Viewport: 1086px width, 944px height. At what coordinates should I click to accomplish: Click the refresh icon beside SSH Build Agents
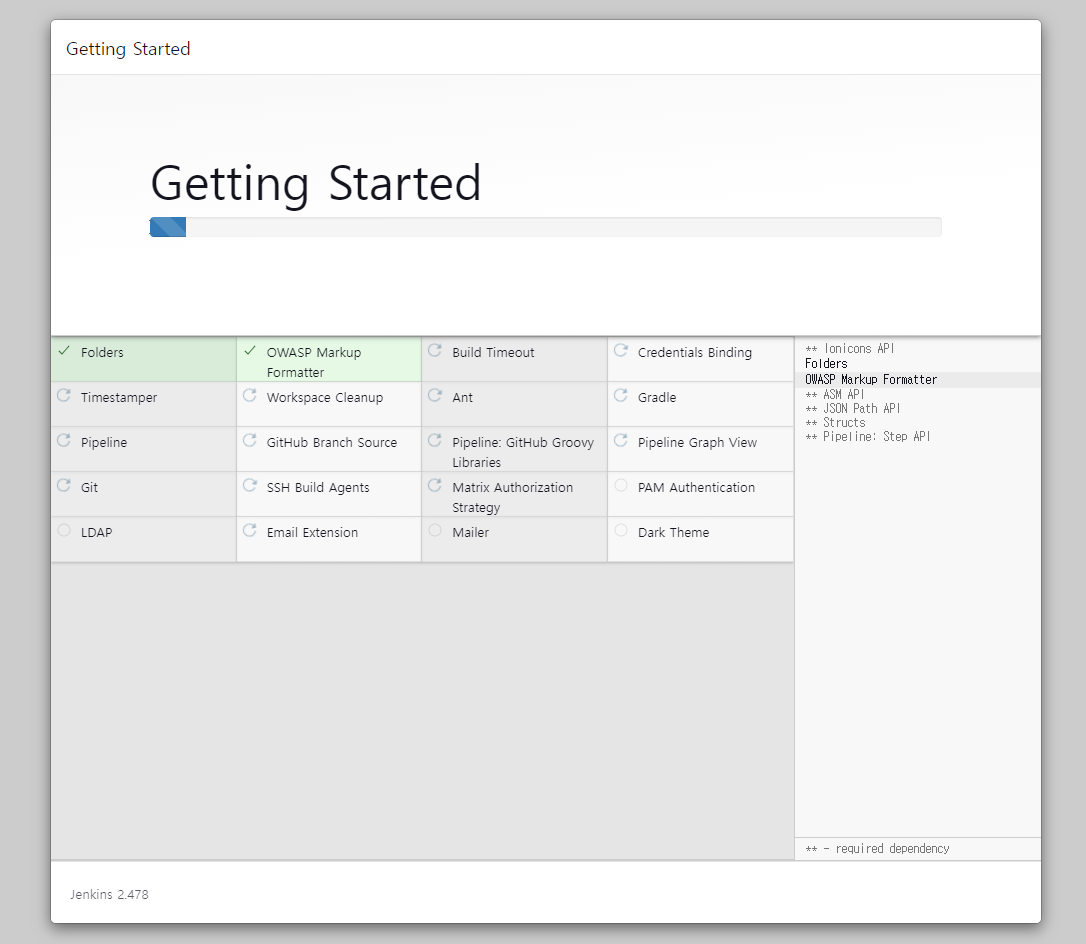point(250,486)
